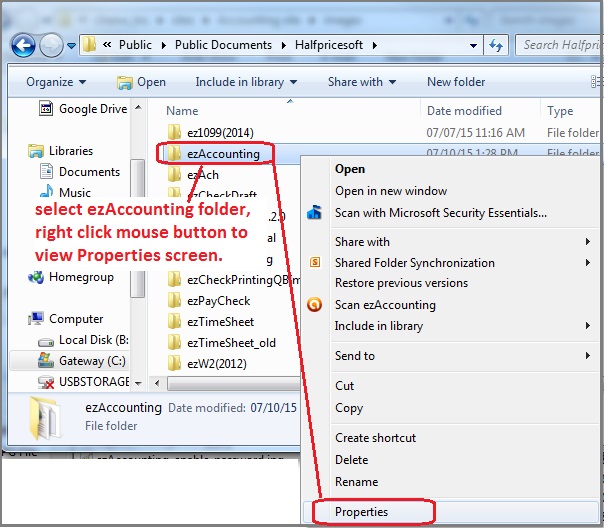Click the New folder button

tap(455, 82)
